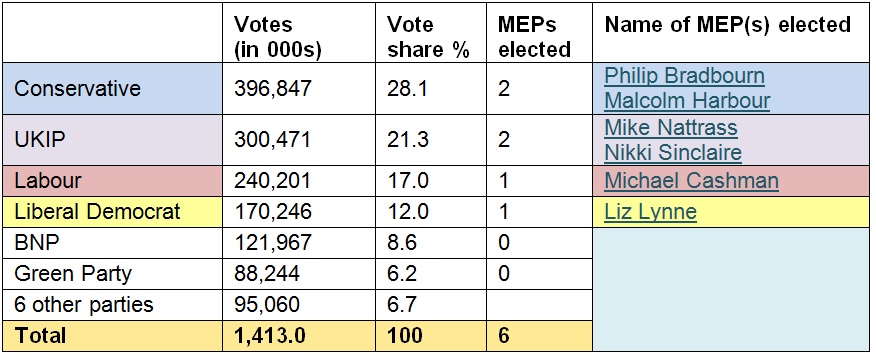The height and width of the screenshot is (360, 876).
Task: Click the Green Party row label
Action: 73,274
